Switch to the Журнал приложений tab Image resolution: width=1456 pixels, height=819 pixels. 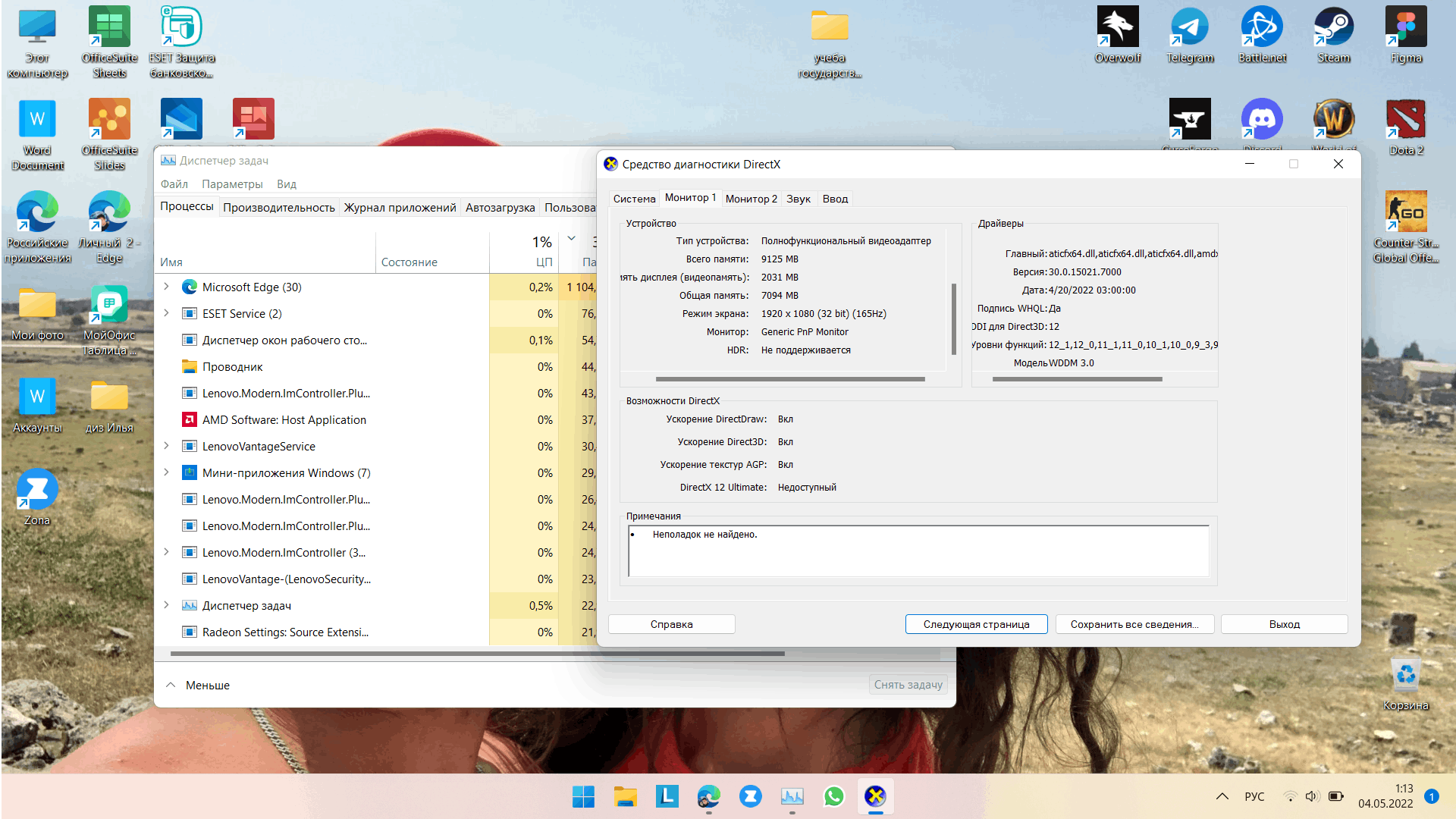(400, 207)
